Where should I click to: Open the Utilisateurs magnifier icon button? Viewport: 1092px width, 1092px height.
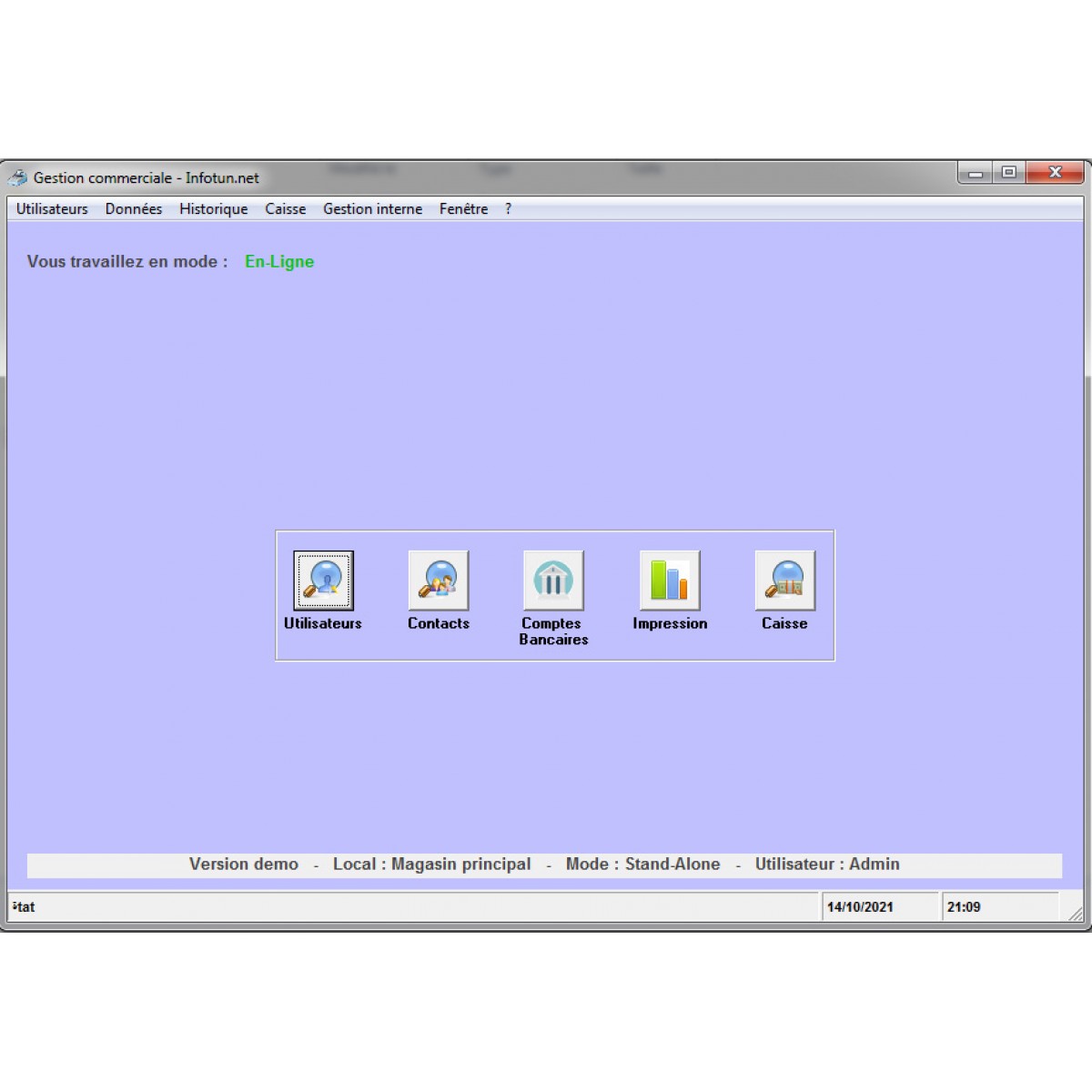[x=323, y=581]
